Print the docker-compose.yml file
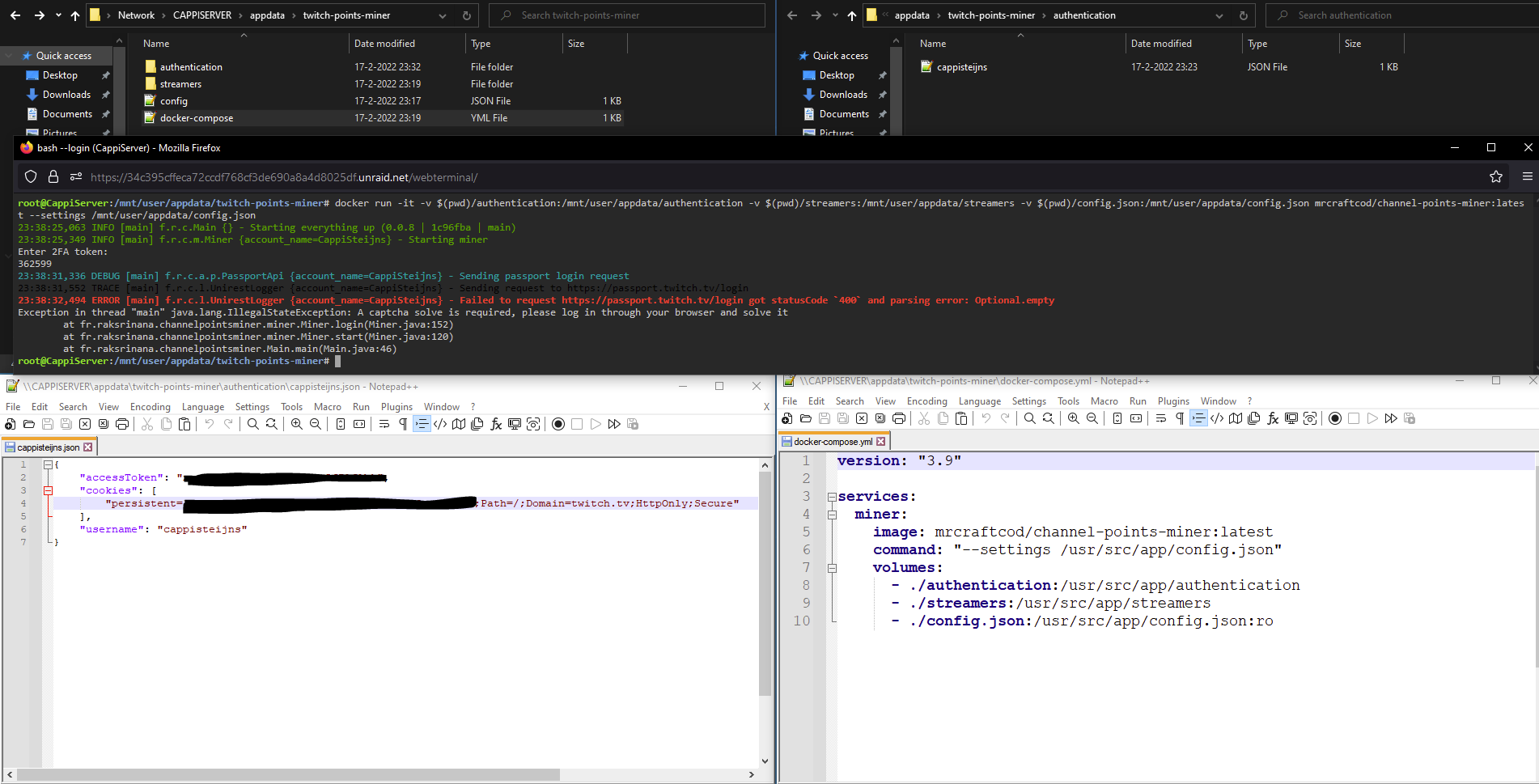 click(x=898, y=418)
